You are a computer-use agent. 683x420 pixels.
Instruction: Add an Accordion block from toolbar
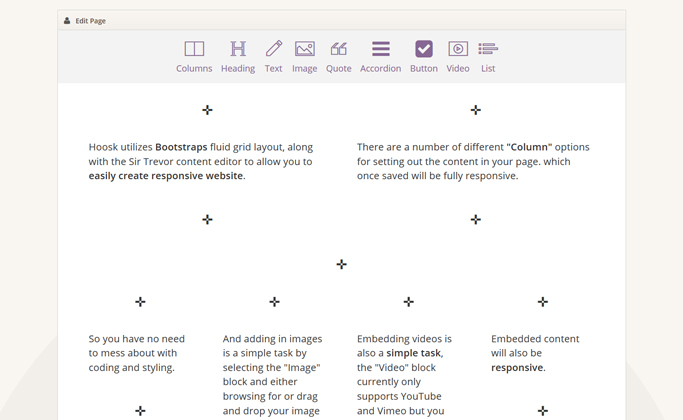[x=380, y=56]
